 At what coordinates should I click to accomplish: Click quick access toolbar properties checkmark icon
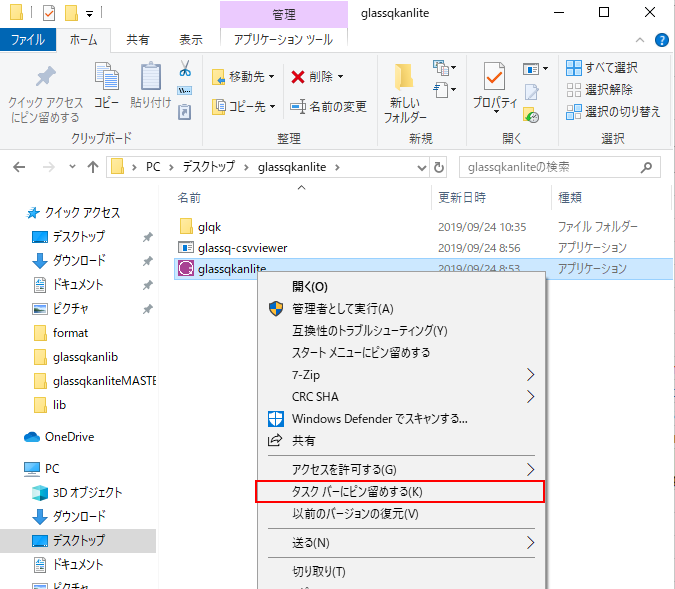tap(49, 13)
